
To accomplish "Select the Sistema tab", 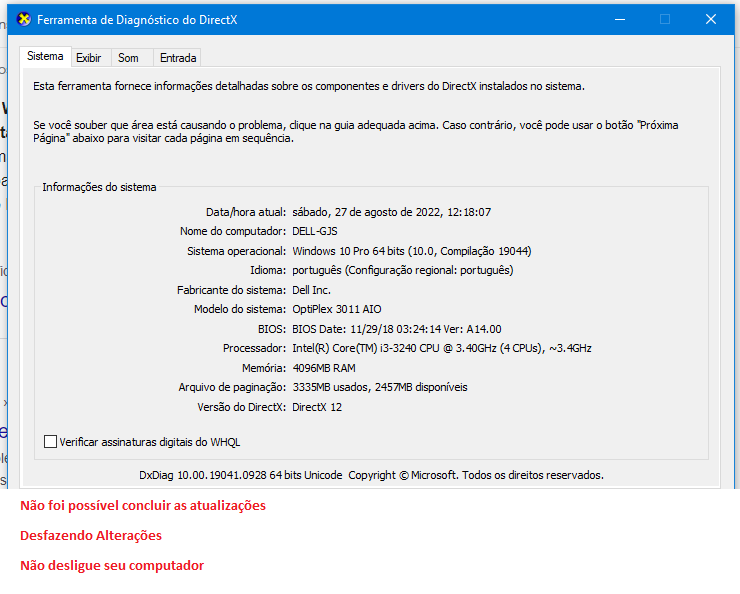I will (x=45, y=56).
